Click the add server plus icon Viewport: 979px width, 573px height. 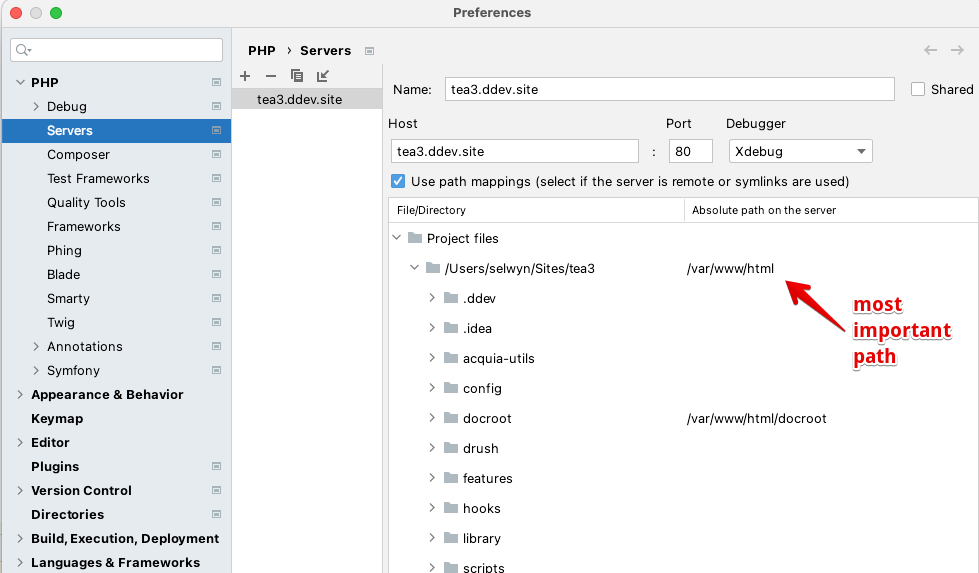245,76
